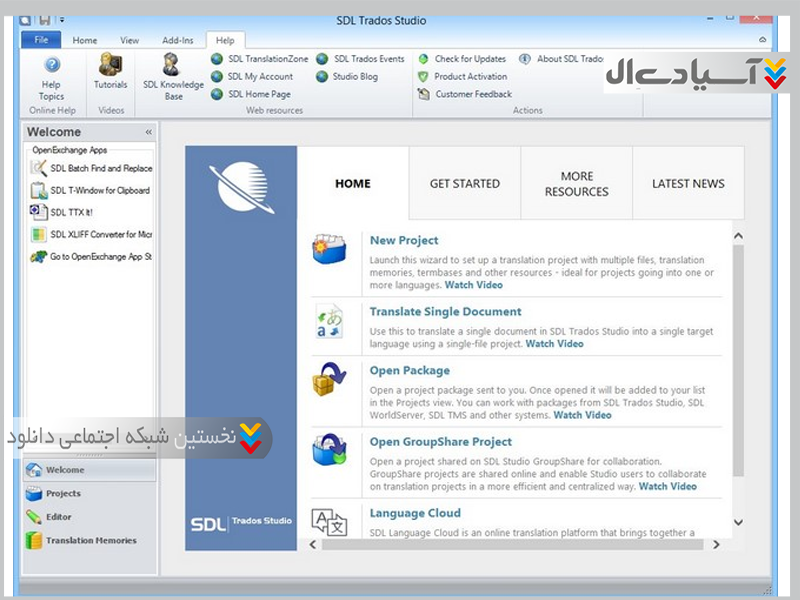Screen dimensions: 800x600
Task: Click the Open Package box icon
Action: click(329, 381)
